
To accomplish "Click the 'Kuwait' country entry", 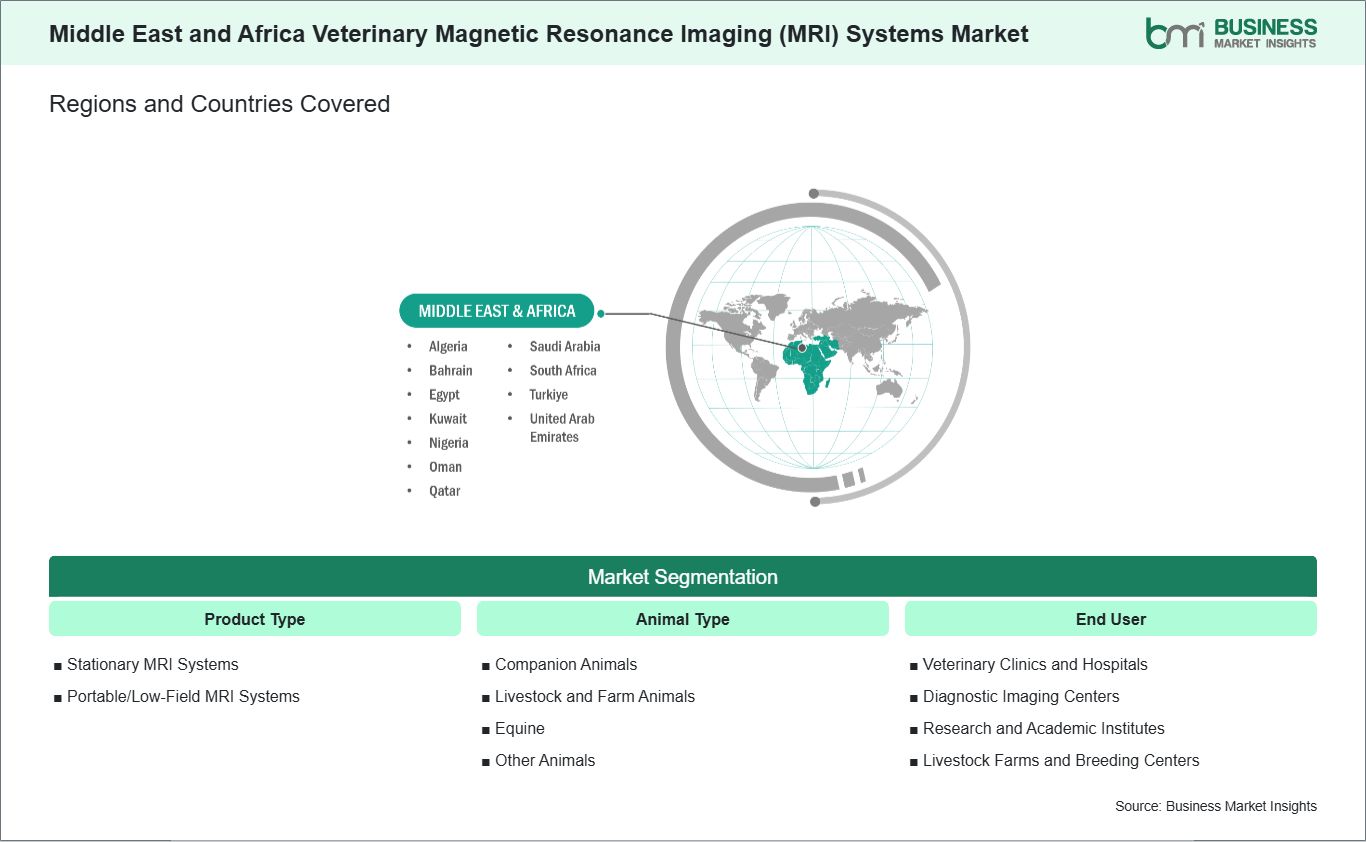I will [448, 419].
